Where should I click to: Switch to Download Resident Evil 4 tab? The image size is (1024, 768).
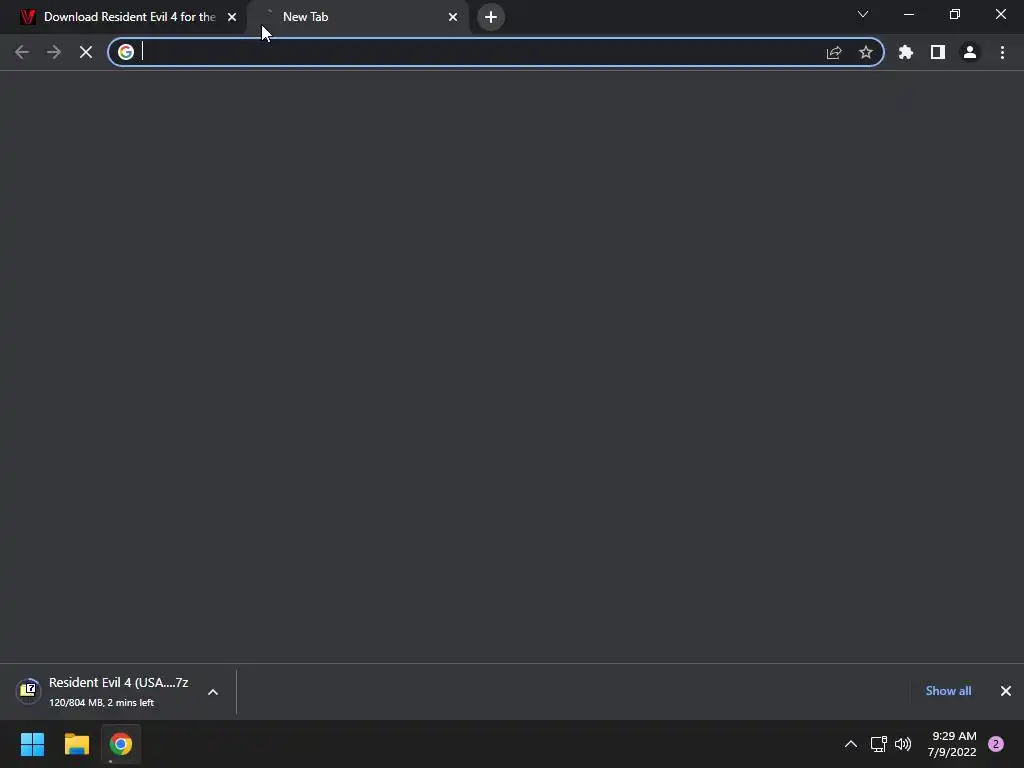point(129,17)
